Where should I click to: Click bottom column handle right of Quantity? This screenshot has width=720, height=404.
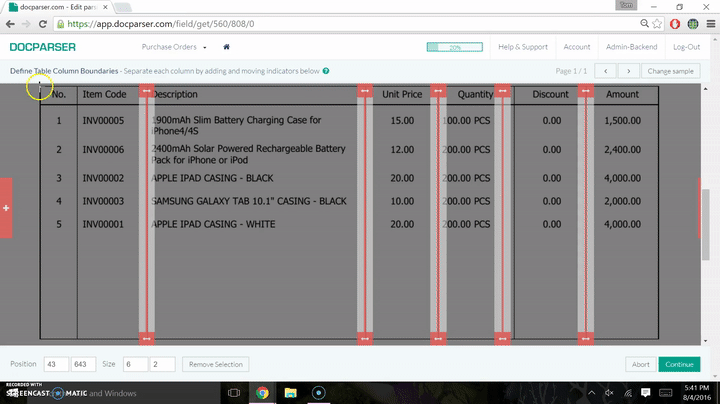(503, 338)
